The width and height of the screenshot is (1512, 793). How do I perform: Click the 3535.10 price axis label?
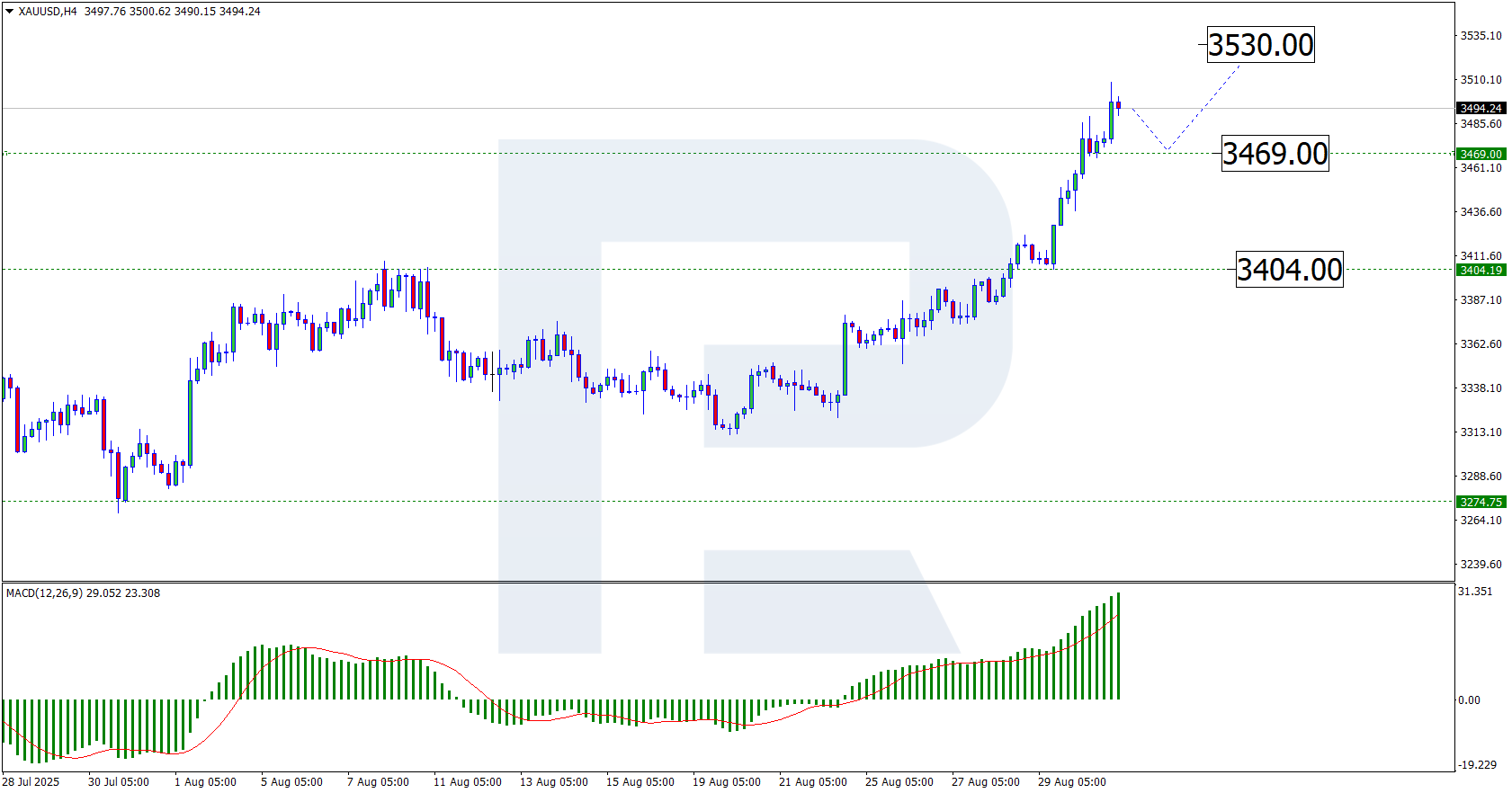[x=1481, y=36]
